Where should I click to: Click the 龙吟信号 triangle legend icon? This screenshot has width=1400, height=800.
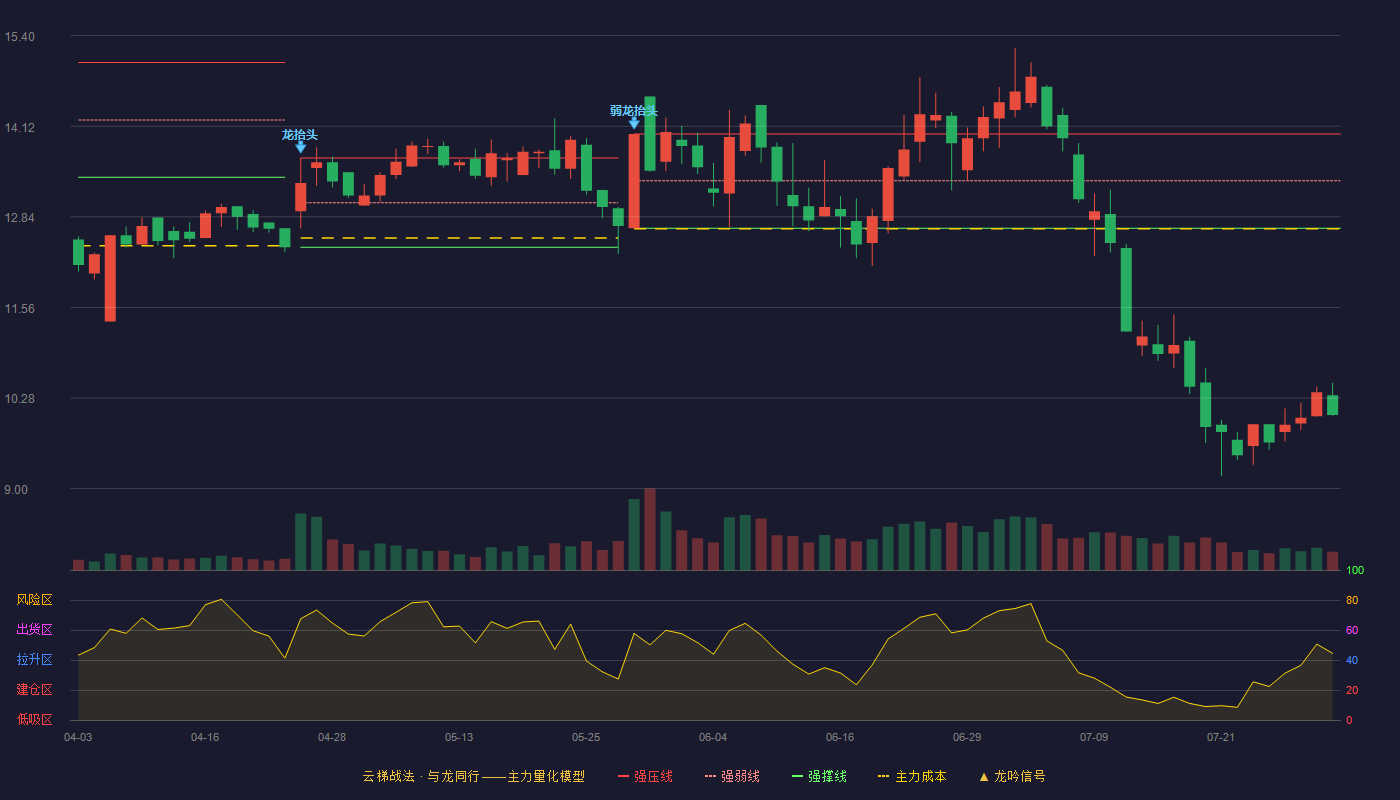[984, 776]
